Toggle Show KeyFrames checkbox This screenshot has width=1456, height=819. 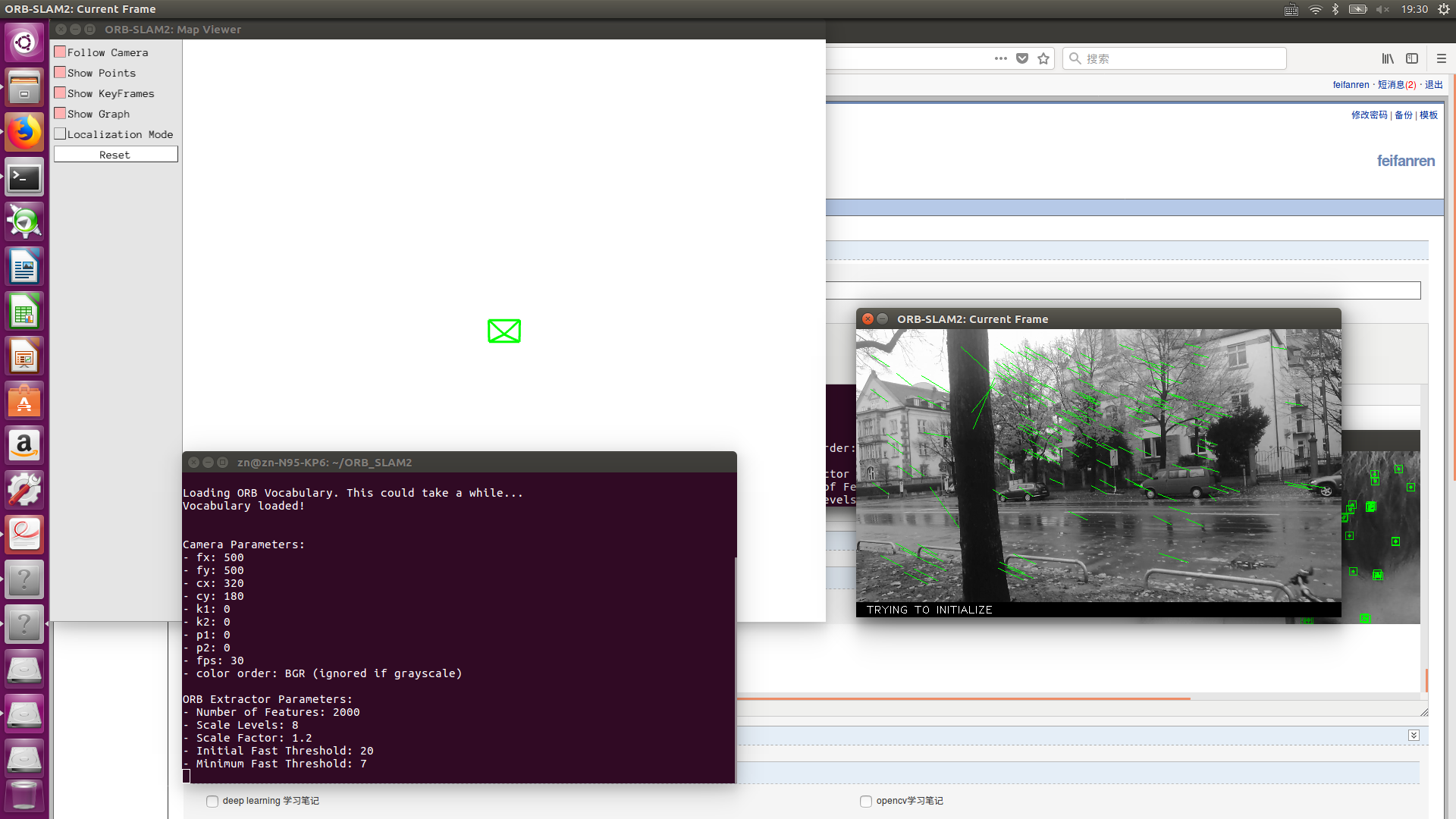(60, 93)
